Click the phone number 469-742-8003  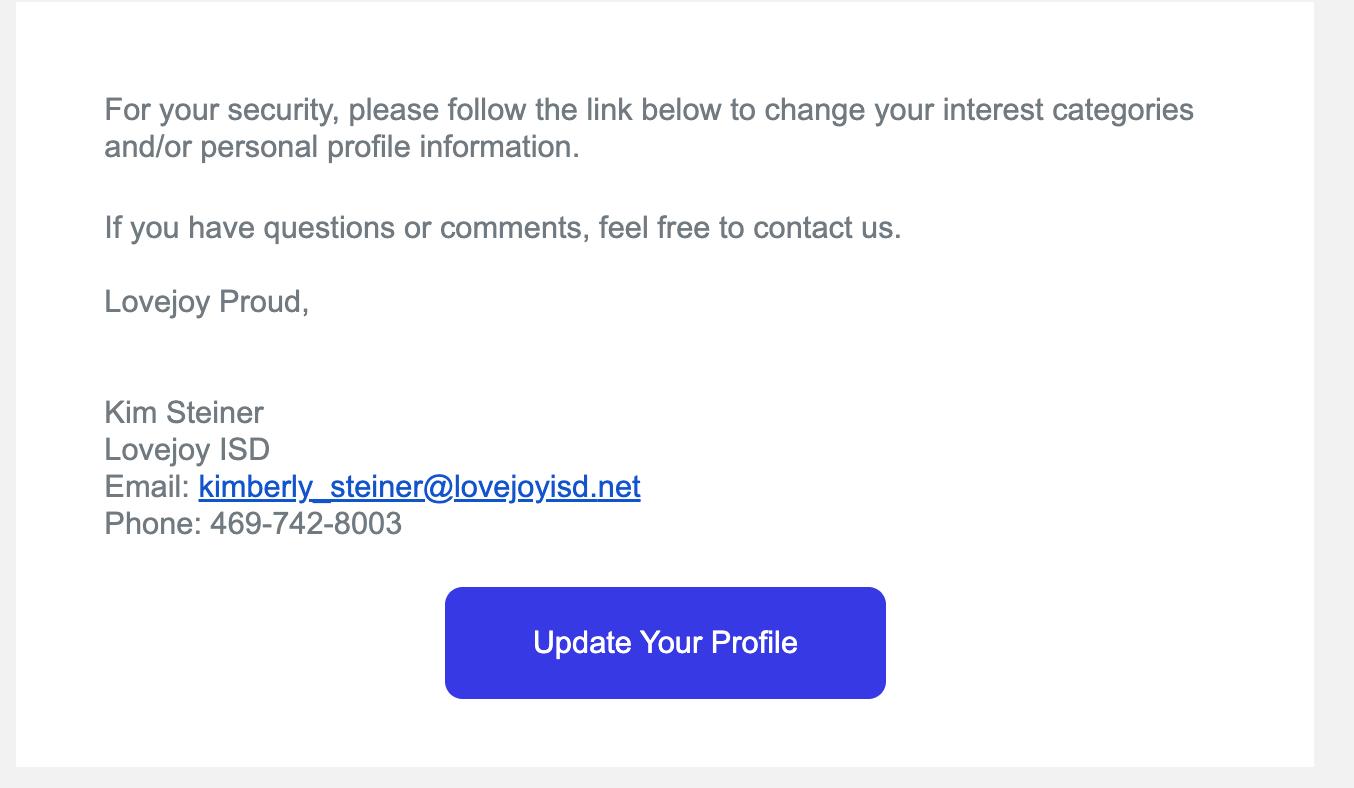(x=306, y=524)
